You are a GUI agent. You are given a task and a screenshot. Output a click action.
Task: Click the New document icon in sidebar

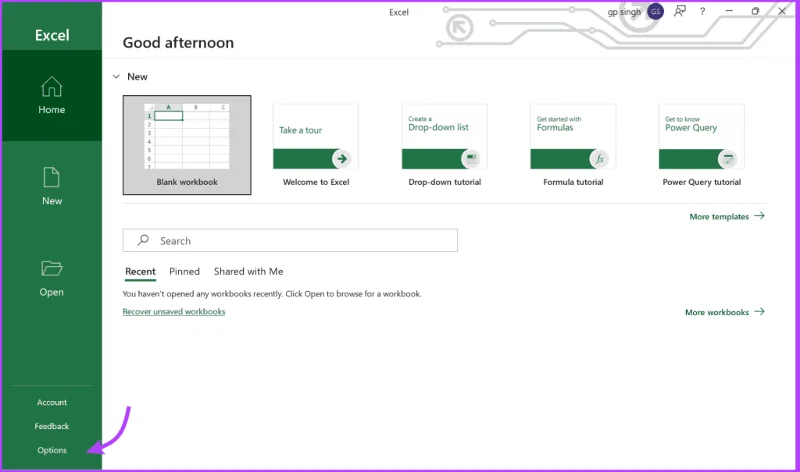click(x=52, y=178)
